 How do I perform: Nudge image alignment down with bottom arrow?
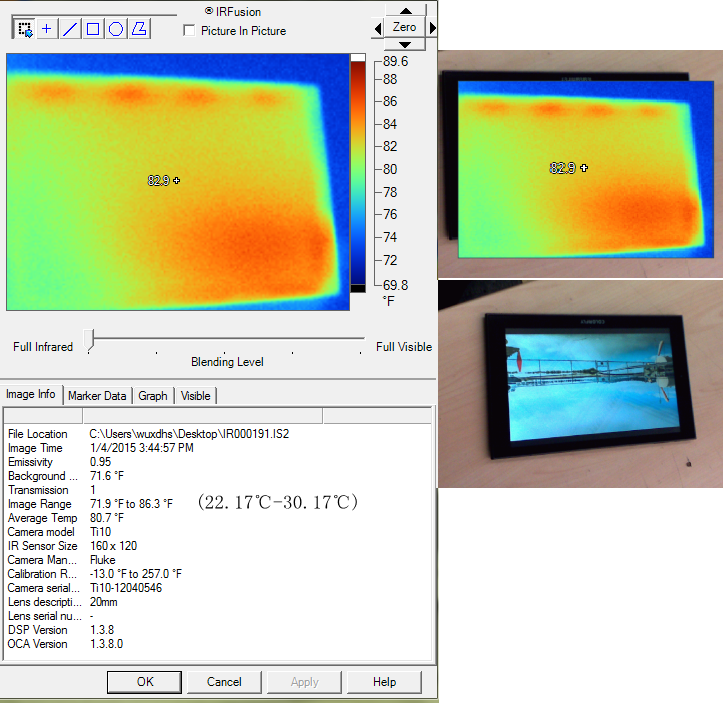pos(404,44)
